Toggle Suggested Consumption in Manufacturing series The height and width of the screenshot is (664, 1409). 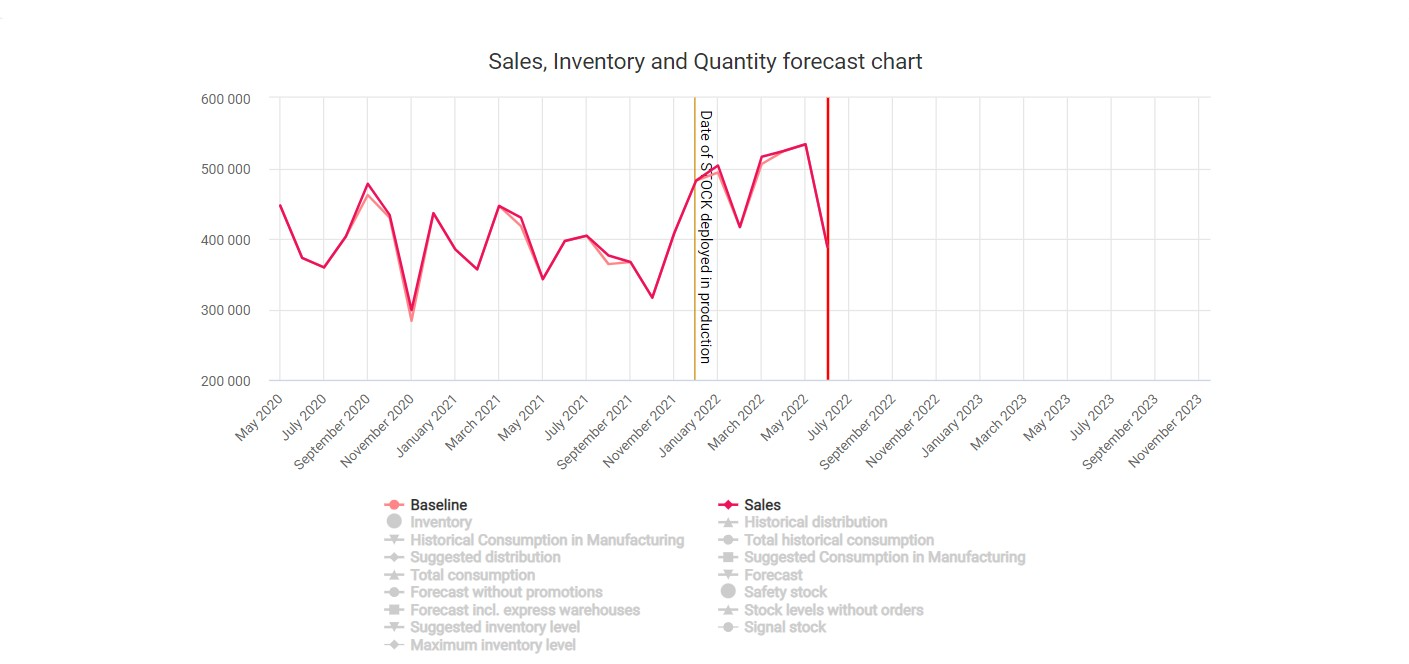[884, 557]
